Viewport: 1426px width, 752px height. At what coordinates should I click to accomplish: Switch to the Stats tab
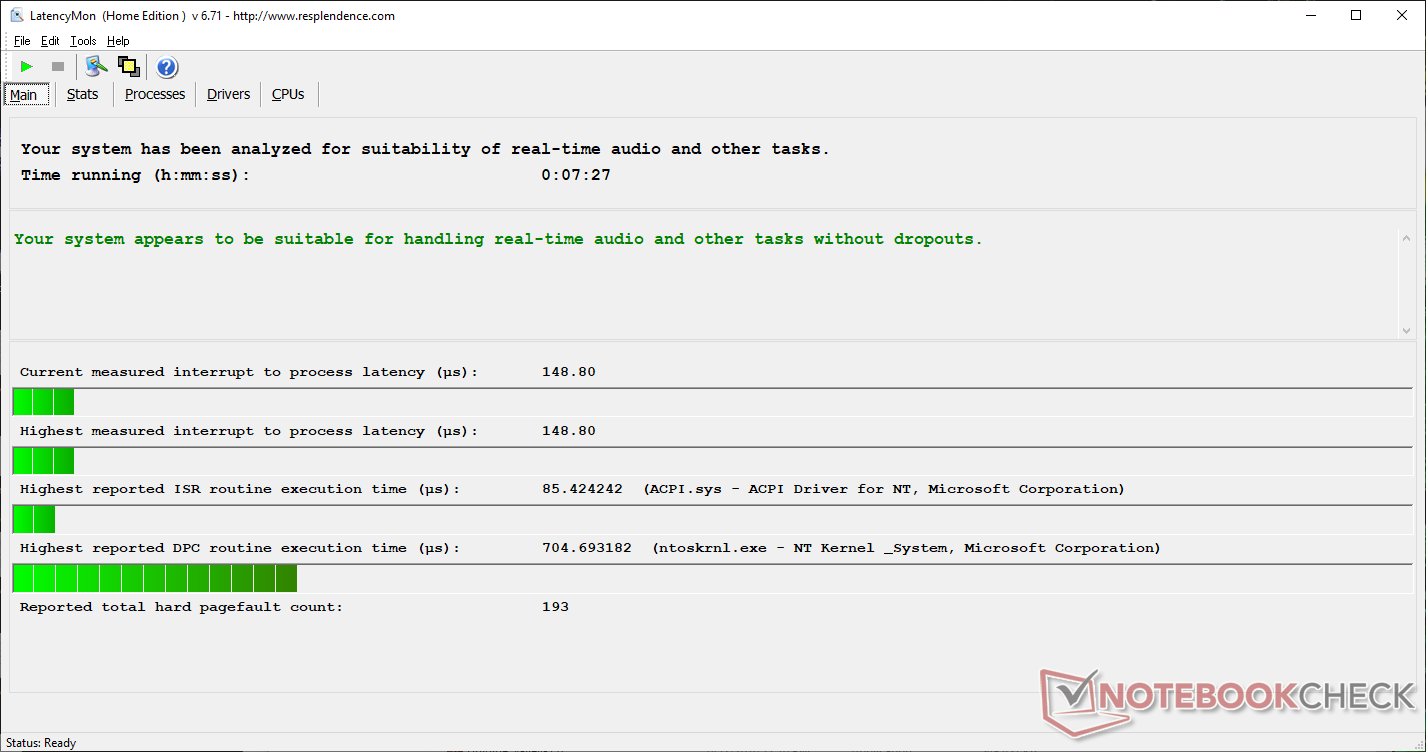(x=82, y=94)
